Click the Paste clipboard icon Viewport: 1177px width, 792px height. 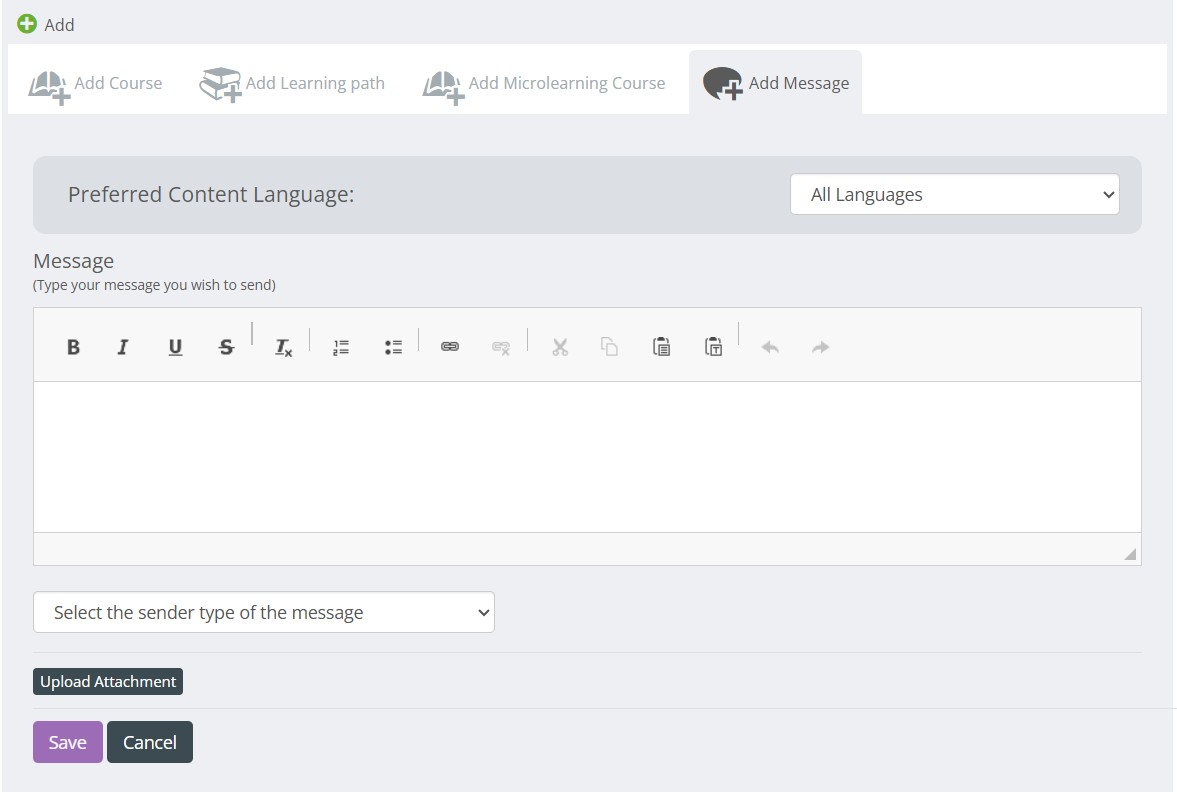[661, 347]
